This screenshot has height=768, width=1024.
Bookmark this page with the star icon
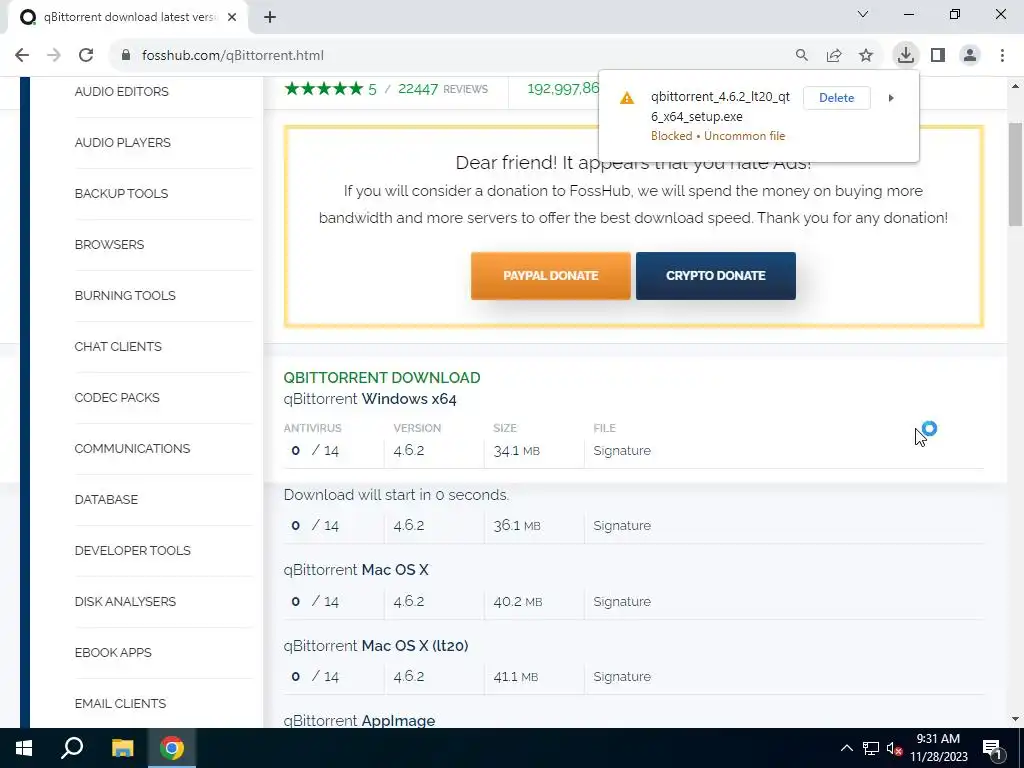(x=866, y=56)
